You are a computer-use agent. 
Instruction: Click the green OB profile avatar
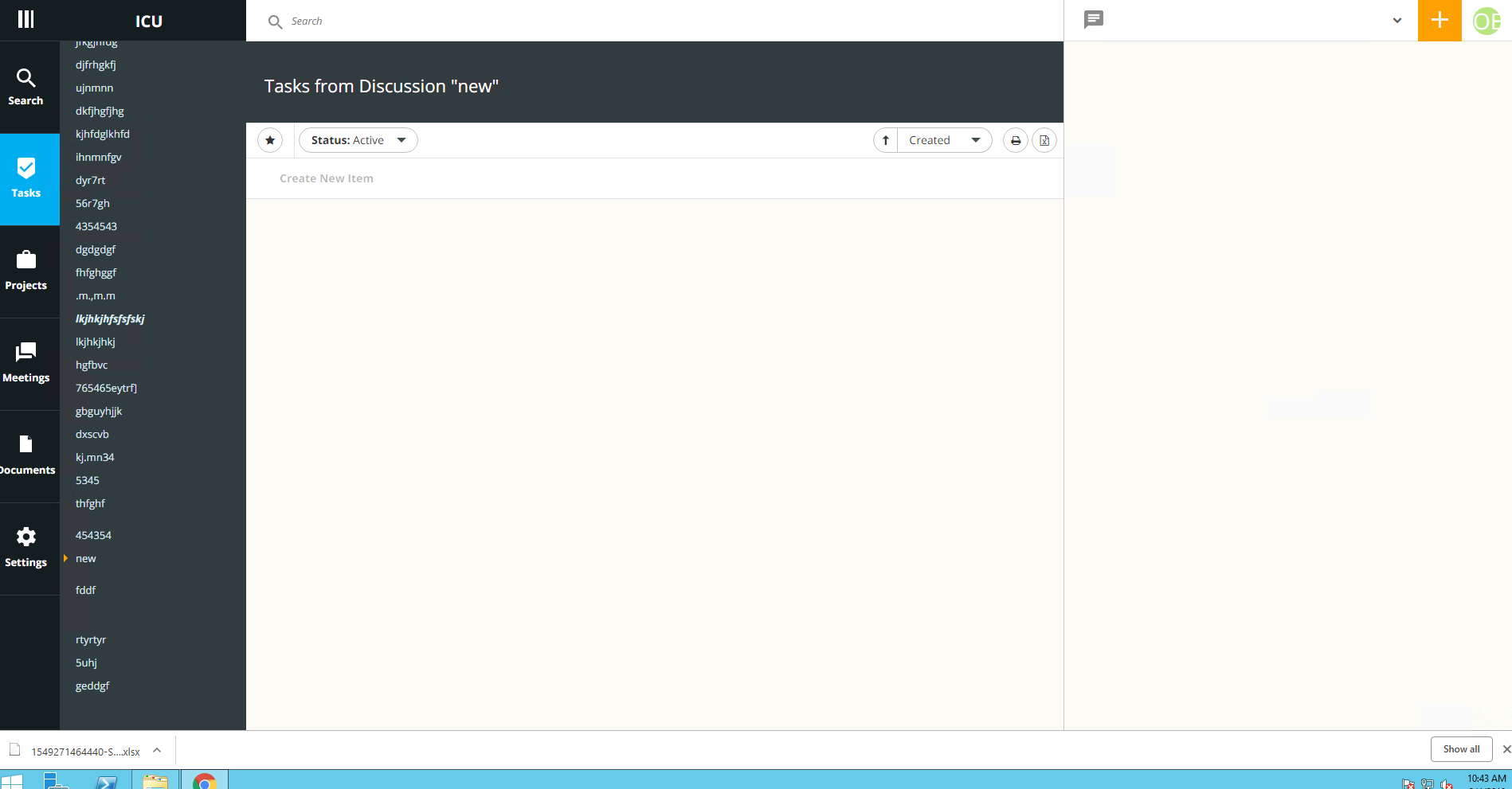pos(1487,21)
